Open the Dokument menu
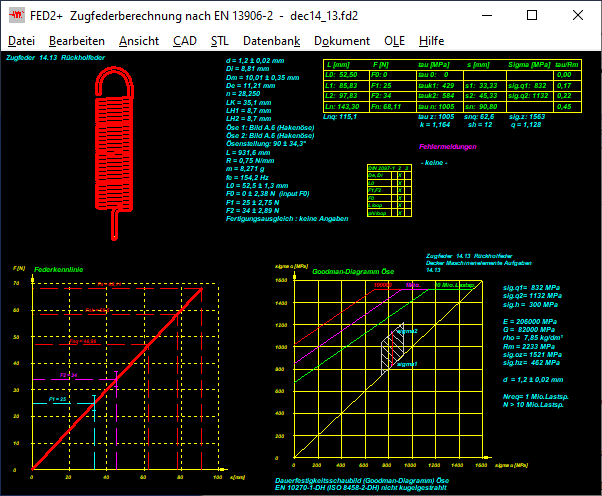Image resolution: width=602 pixels, height=496 pixels. point(341,41)
